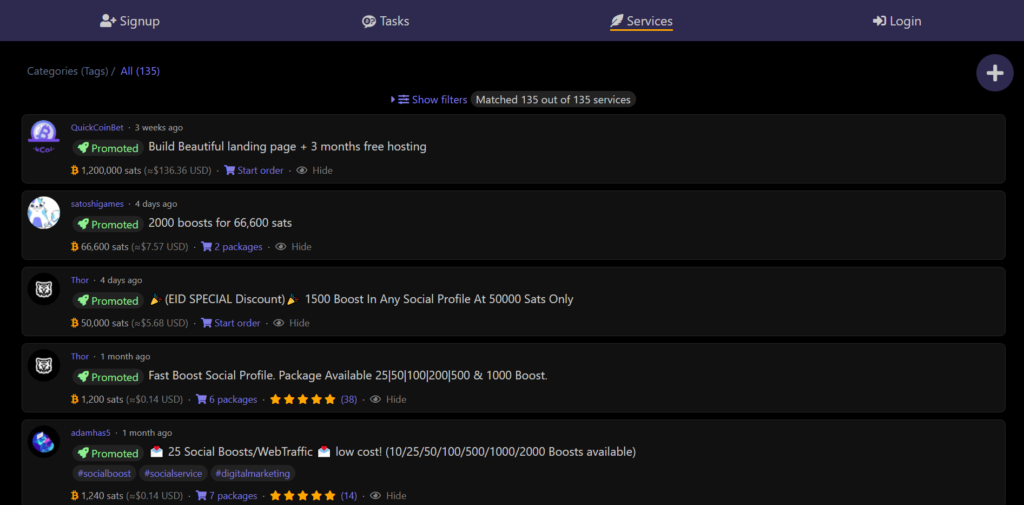Open 2000 boosts for 66,600 sats service

pyautogui.click(x=220, y=223)
